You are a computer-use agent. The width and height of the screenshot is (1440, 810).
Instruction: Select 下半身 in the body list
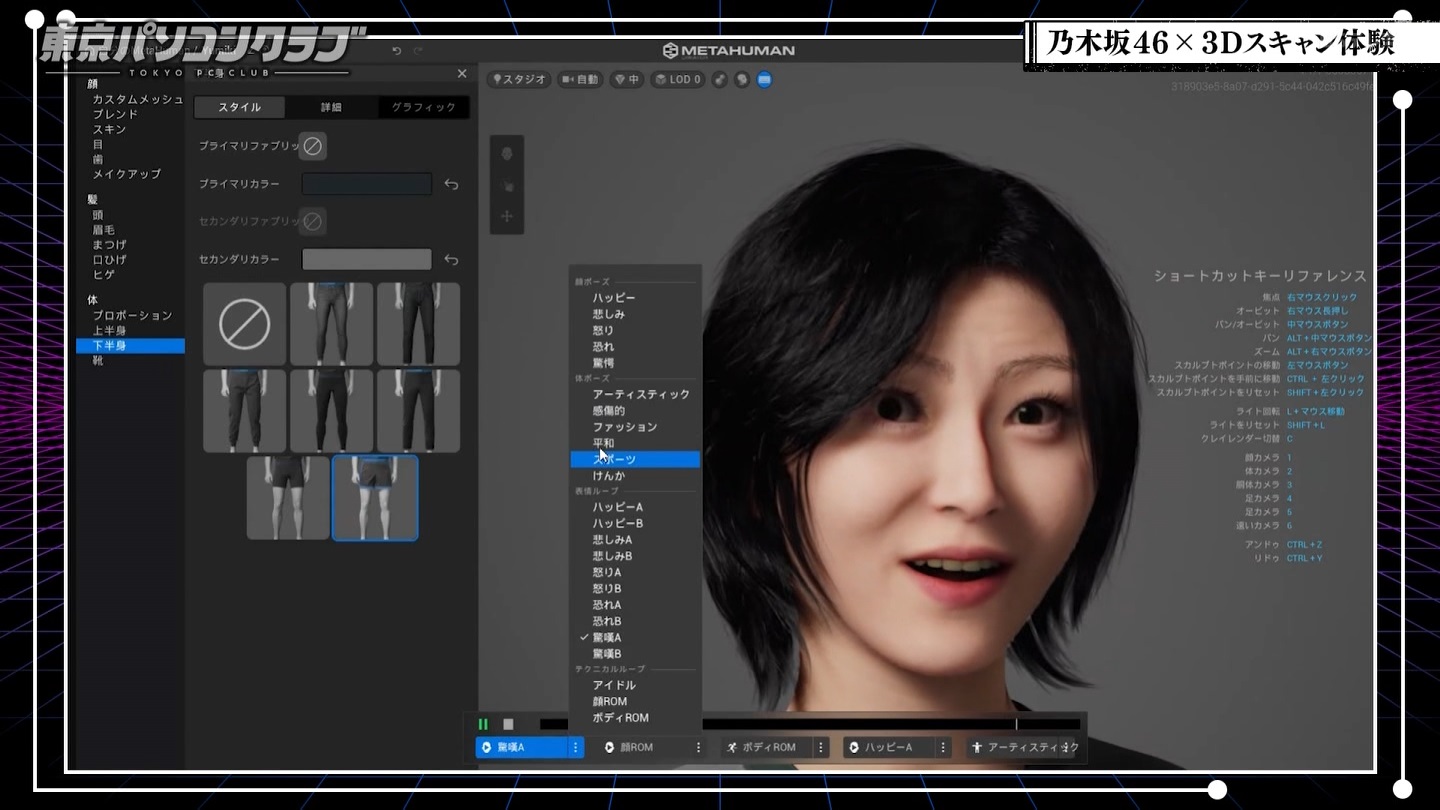[x=130, y=346]
